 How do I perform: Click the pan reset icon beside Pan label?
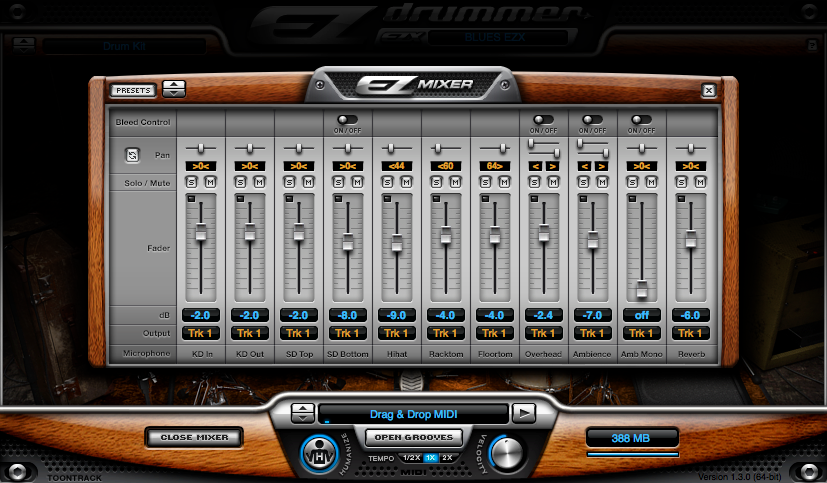(132, 155)
